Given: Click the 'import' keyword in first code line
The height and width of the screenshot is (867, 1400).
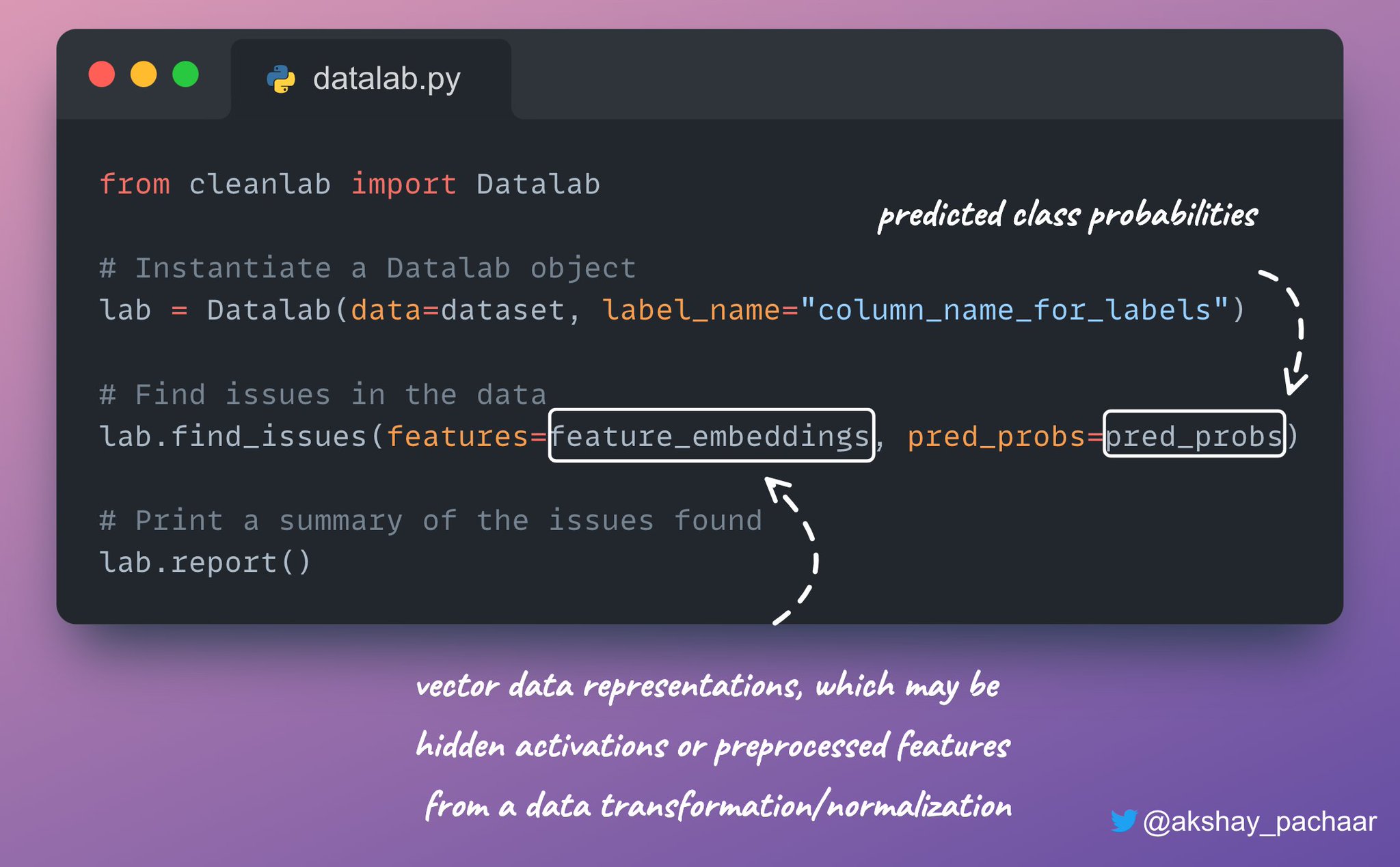Looking at the screenshot, I should 403,184.
